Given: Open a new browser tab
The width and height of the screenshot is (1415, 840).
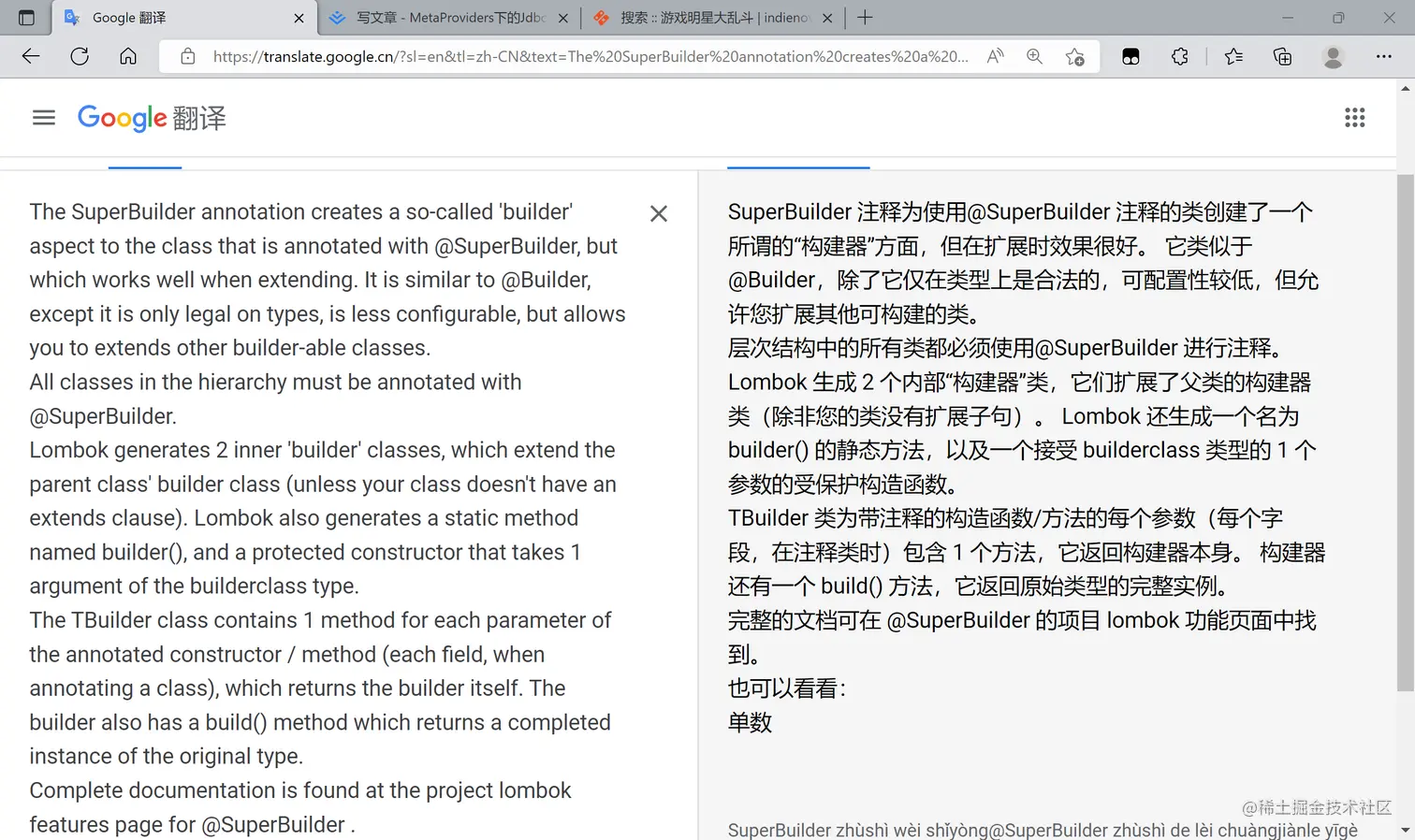Looking at the screenshot, I should coord(865,18).
